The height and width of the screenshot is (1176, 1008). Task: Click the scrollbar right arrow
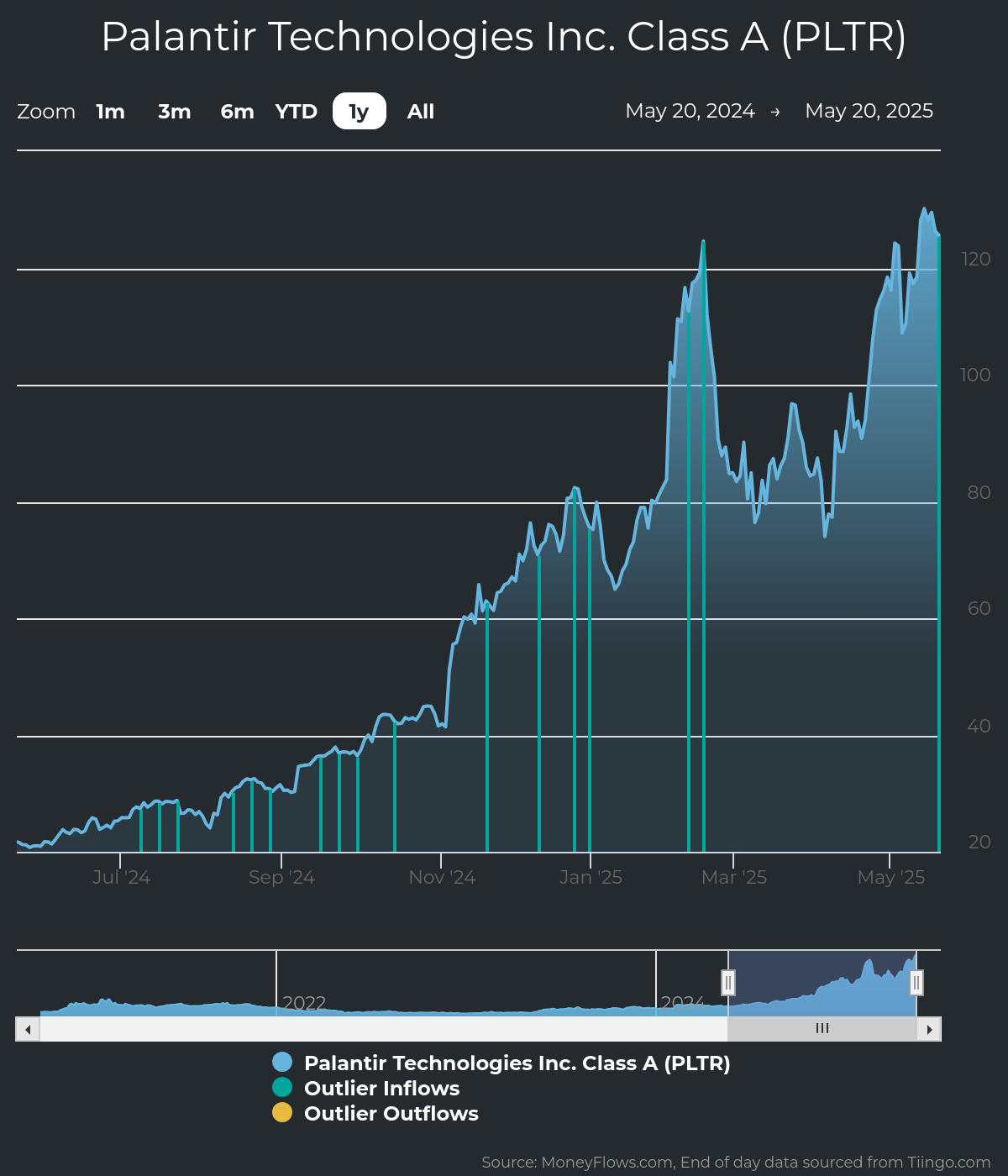(x=929, y=1029)
